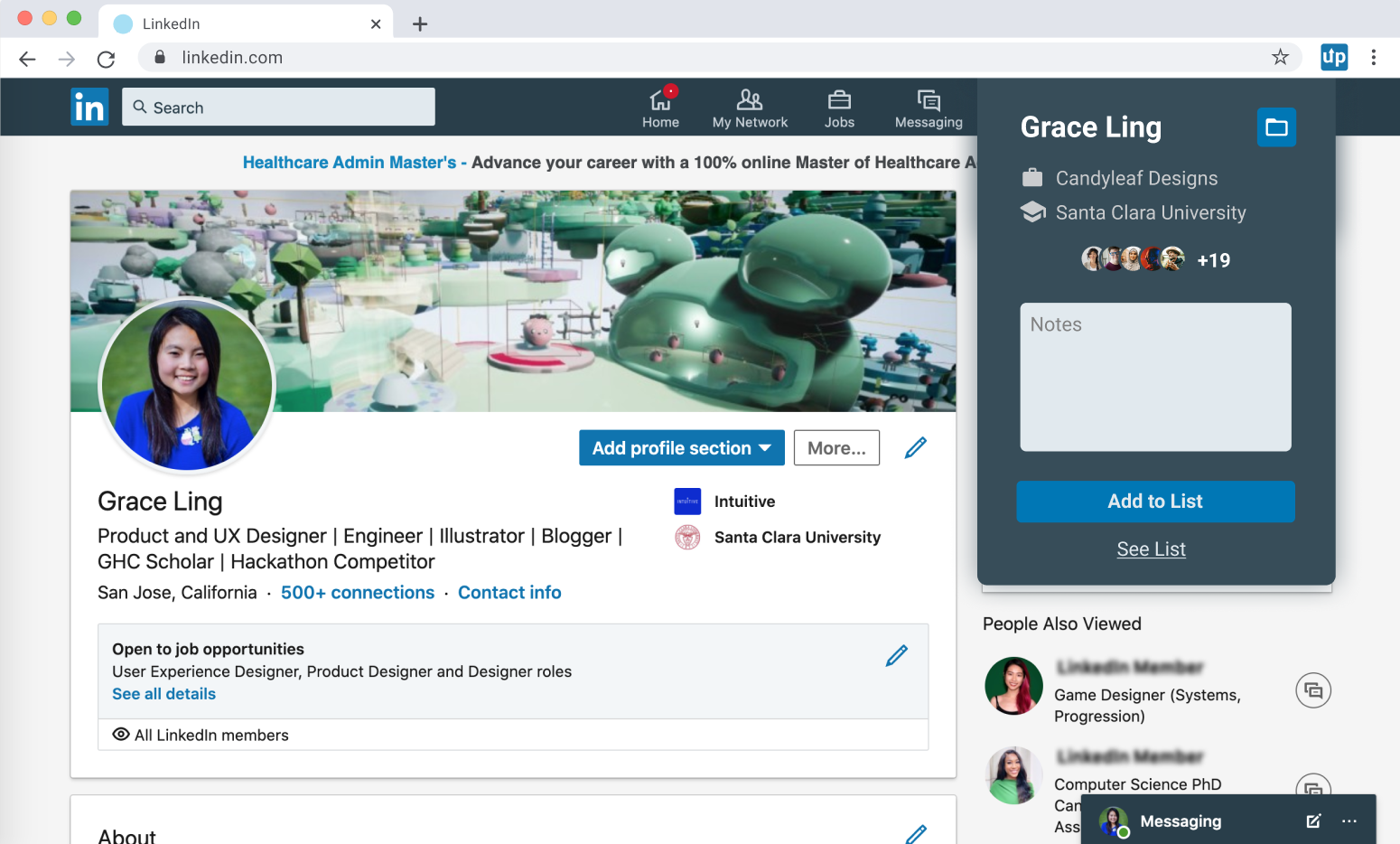Click the Candyleaf Designs briefcase icon

click(x=1032, y=178)
